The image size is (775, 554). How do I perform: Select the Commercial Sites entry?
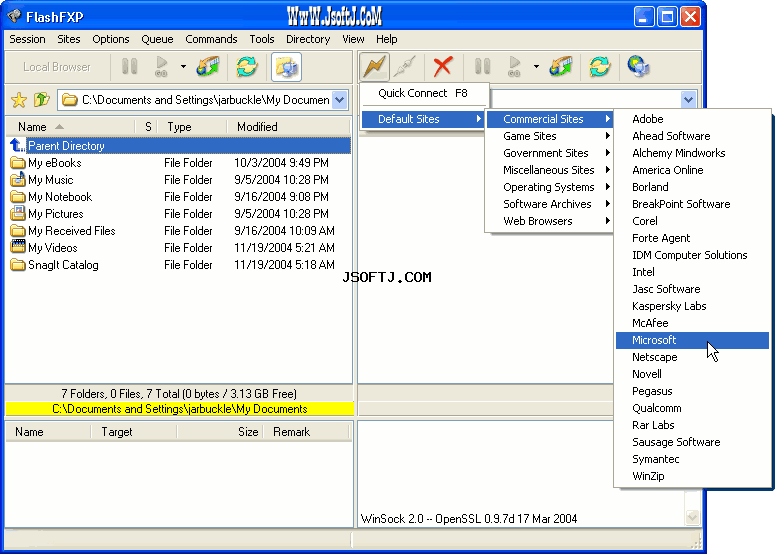tap(549, 119)
